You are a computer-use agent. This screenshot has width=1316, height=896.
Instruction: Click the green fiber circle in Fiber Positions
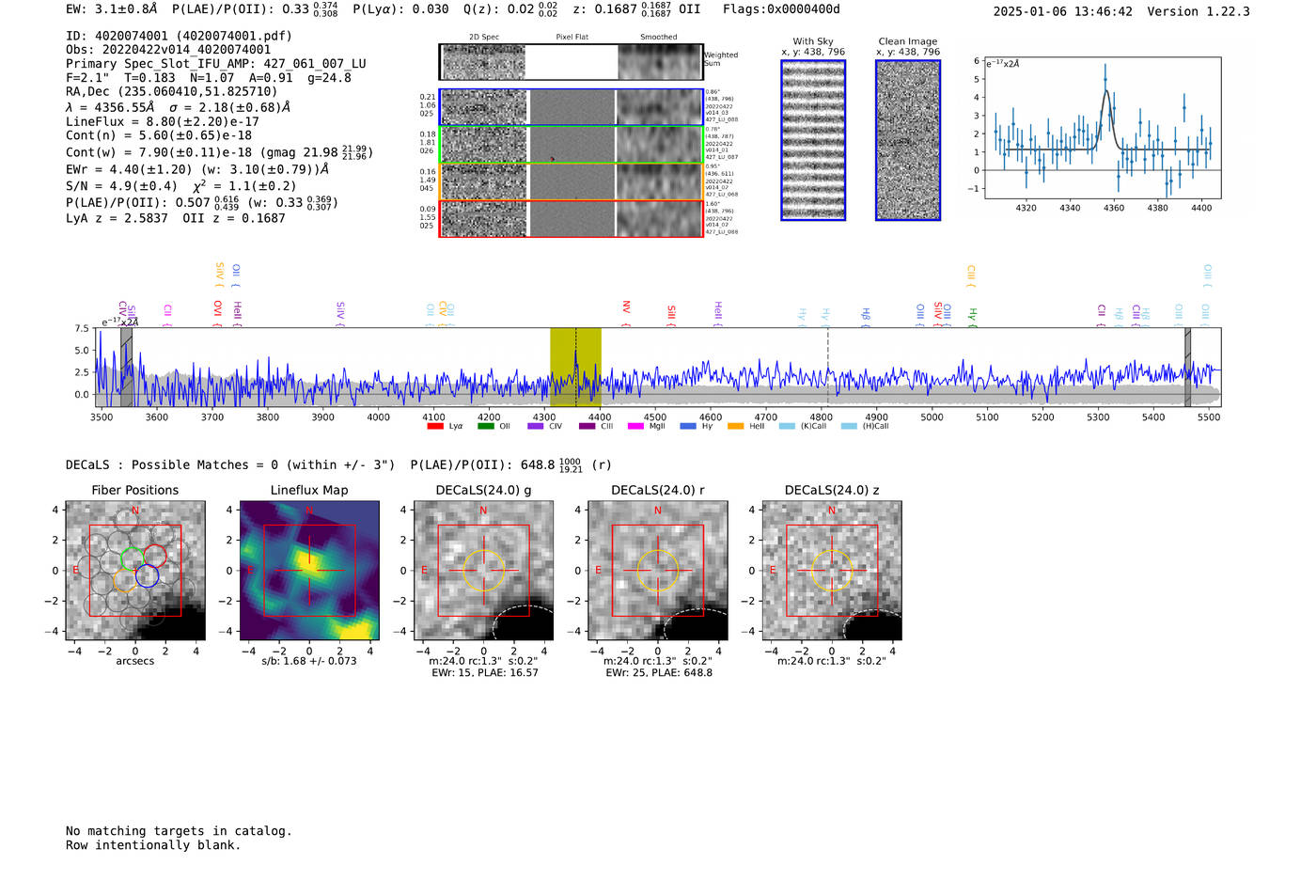click(x=134, y=557)
